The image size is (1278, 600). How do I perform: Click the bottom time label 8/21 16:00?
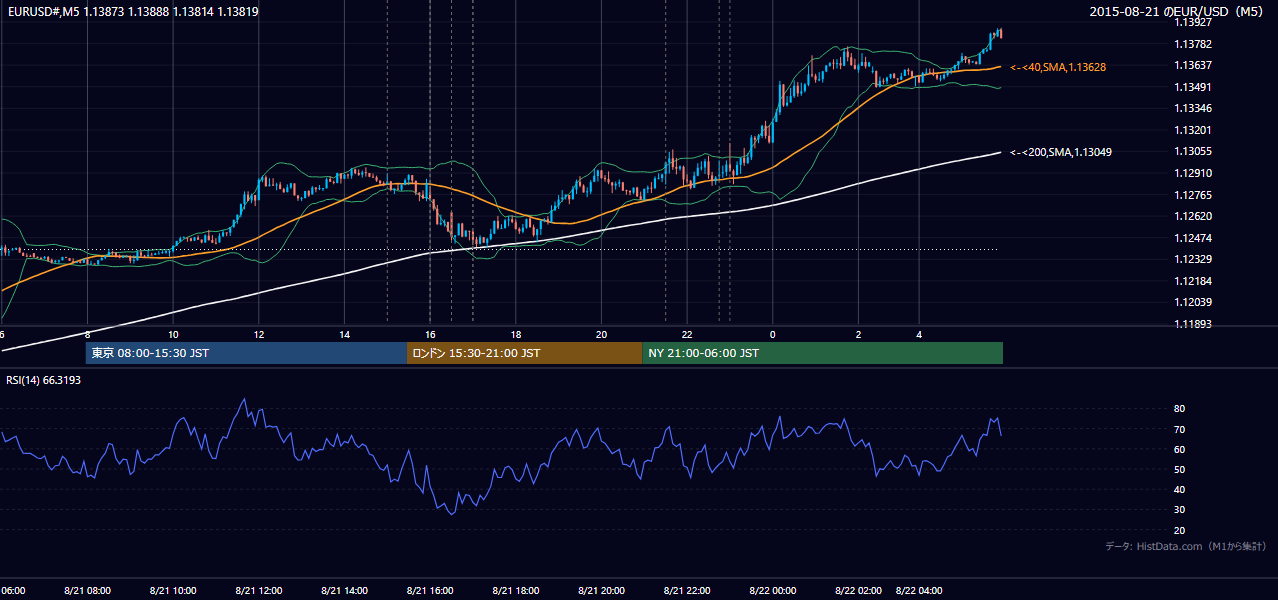pos(430,591)
